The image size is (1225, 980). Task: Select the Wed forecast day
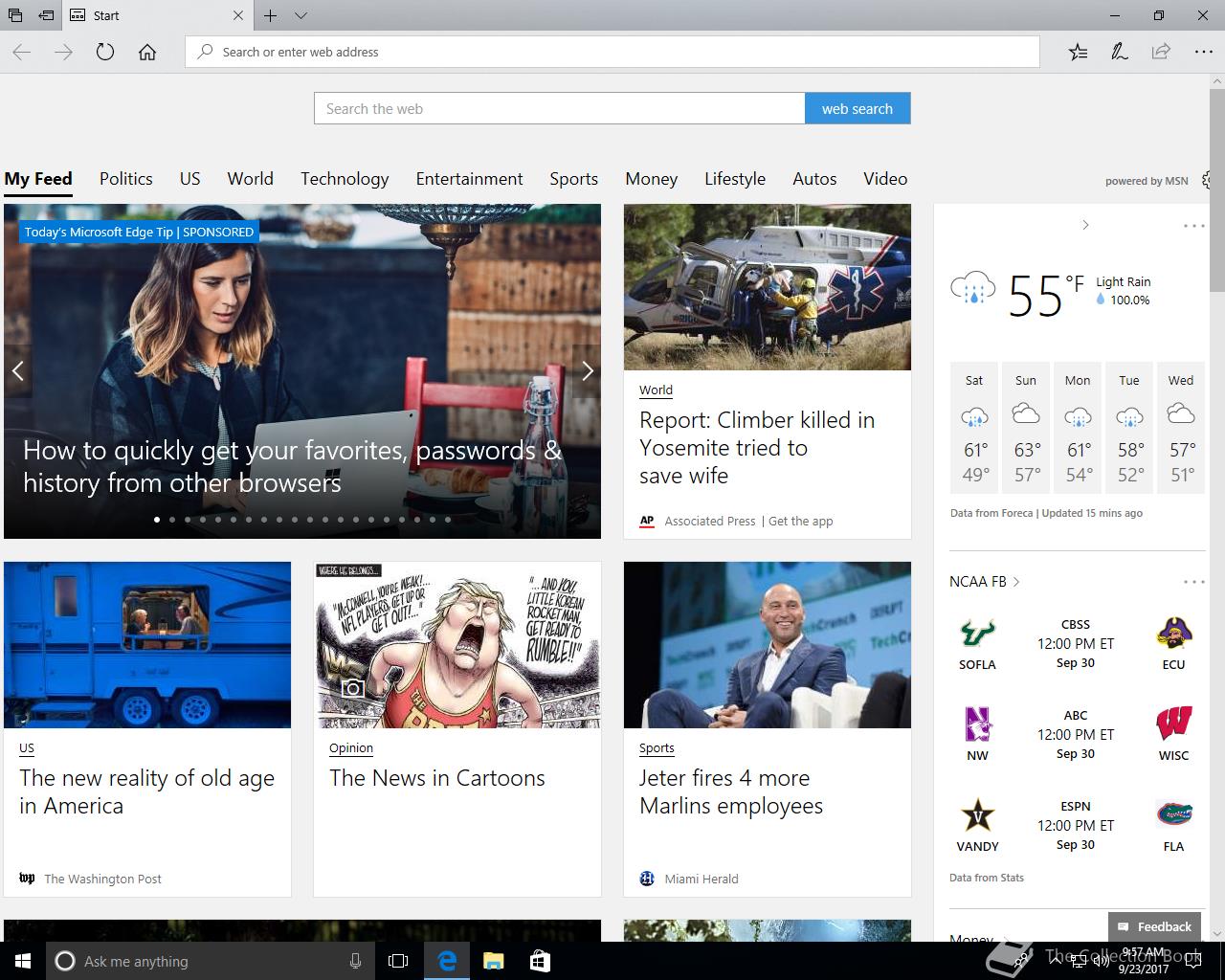(x=1181, y=427)
